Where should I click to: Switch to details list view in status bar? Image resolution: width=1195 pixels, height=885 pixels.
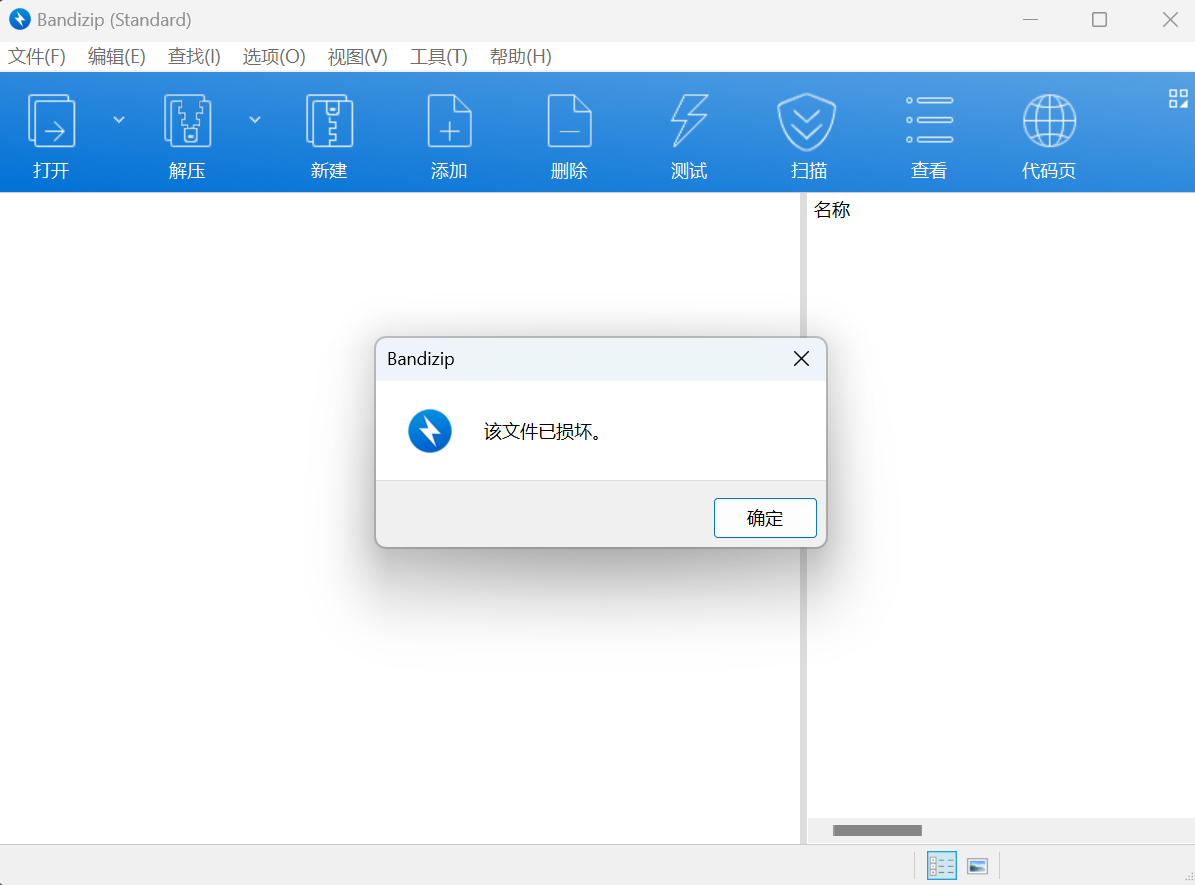click(941, 865)
